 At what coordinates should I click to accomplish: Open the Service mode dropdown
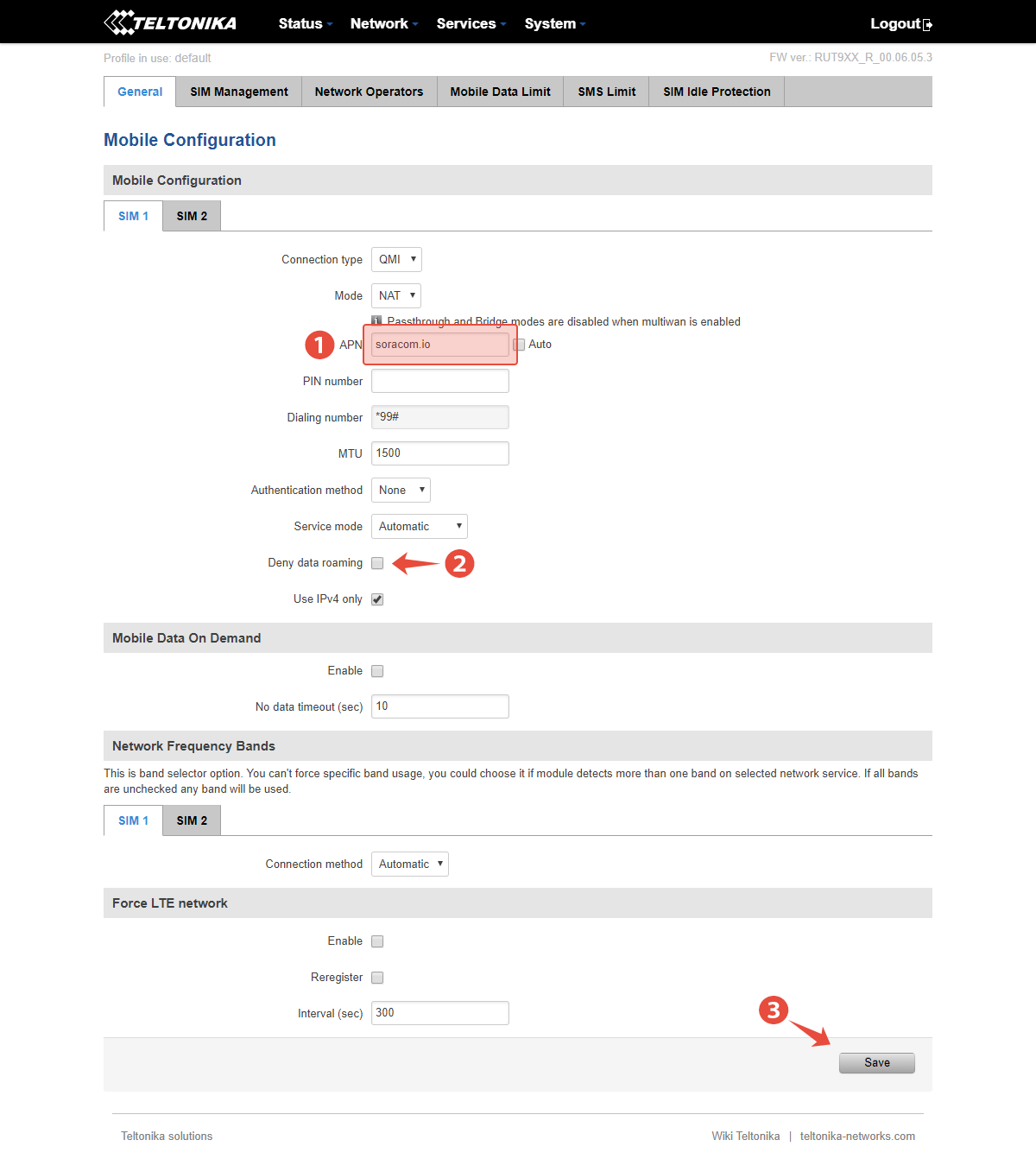(419, 526)
